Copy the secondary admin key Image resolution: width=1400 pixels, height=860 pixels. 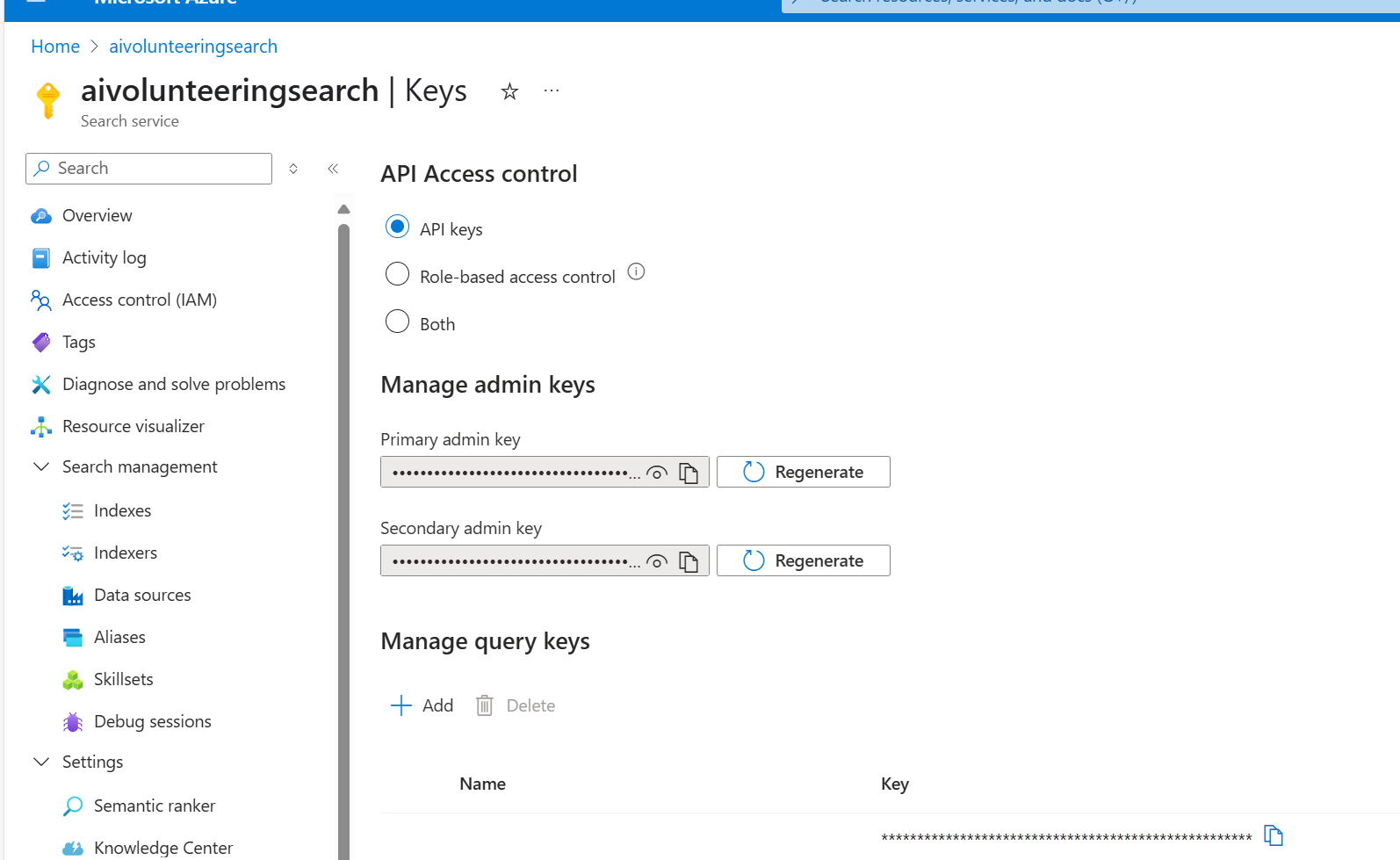[689, 562]
